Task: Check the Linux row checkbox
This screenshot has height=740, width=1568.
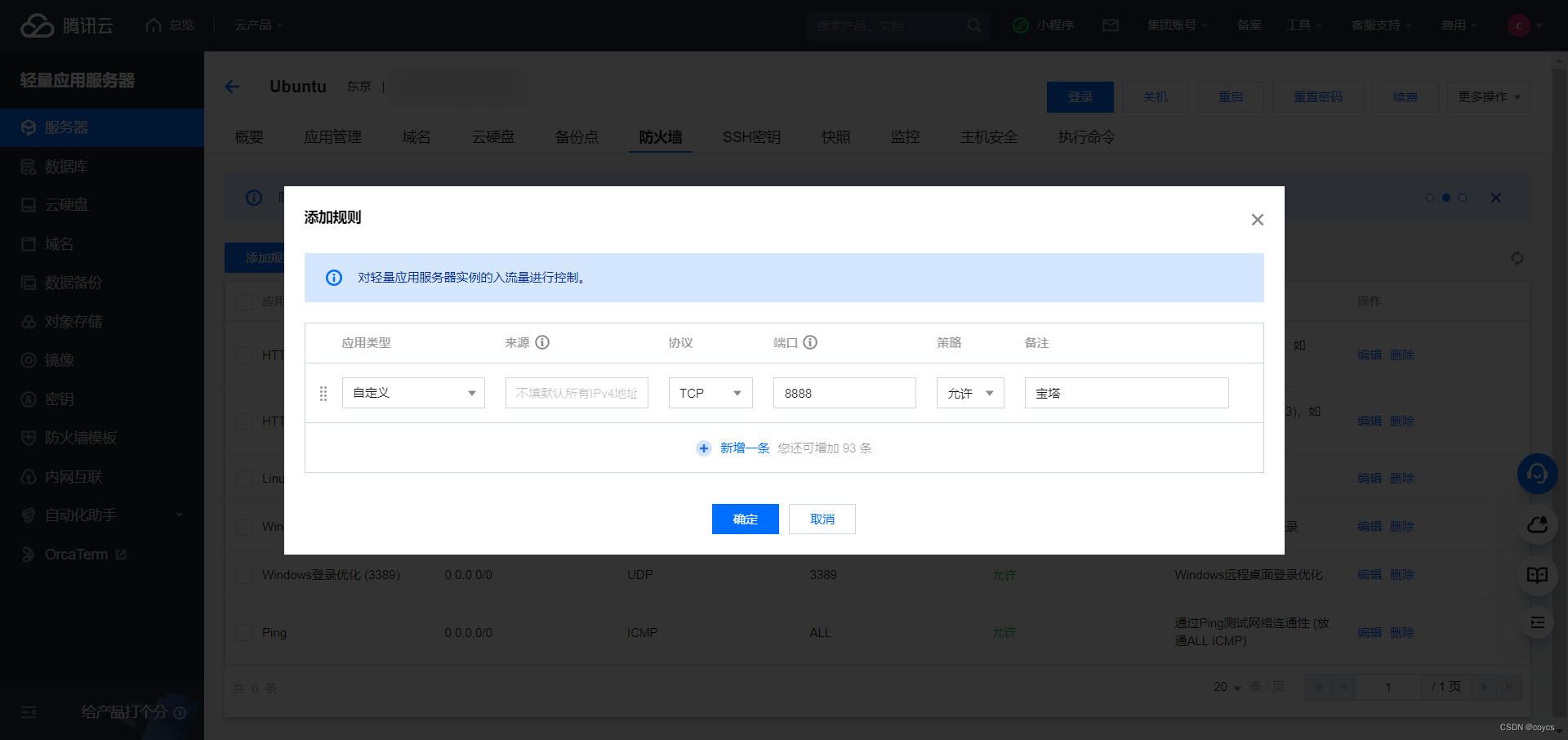Action: (x=244, y=479)
